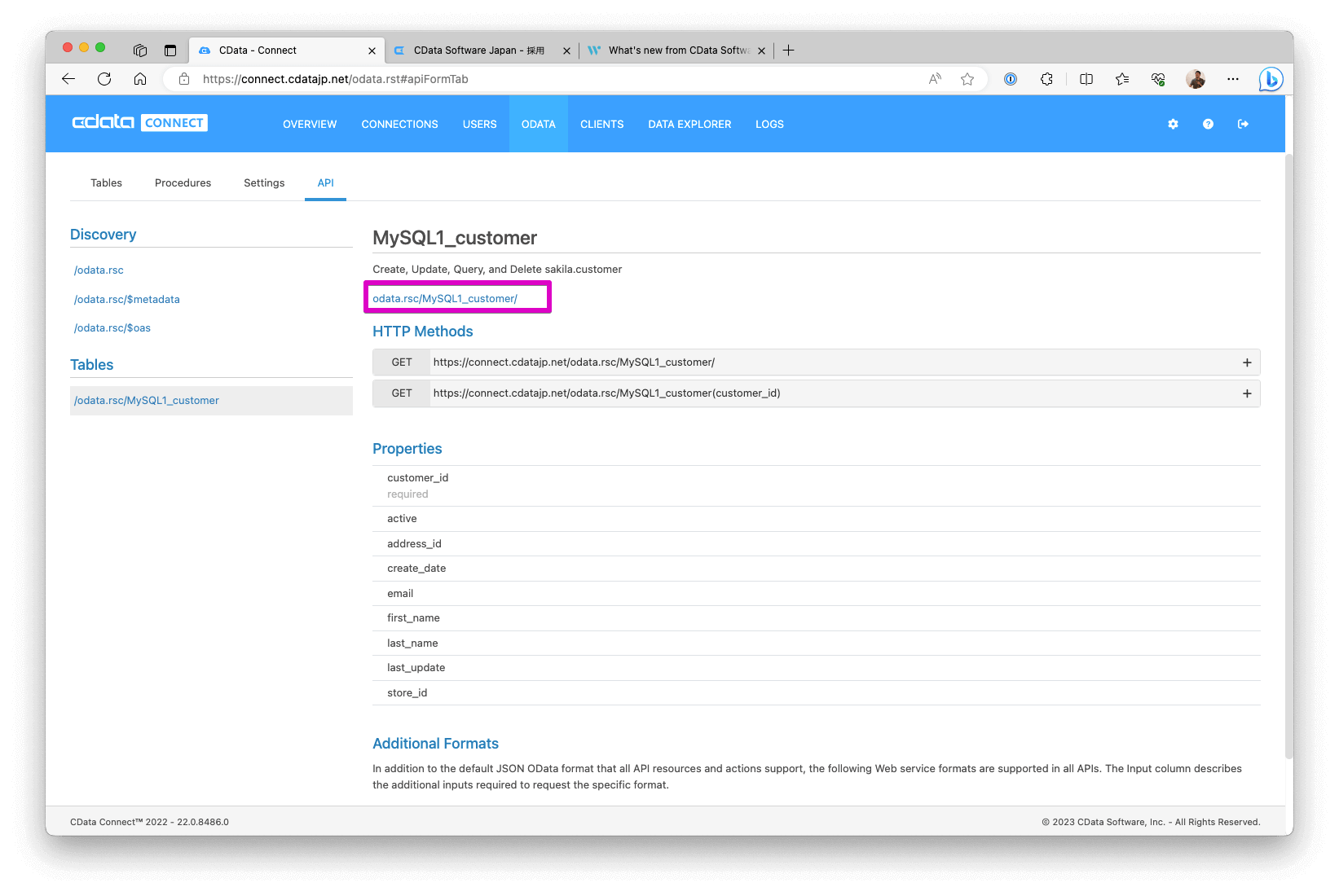
Task: Click the active property row
Action: click(816, 519)
